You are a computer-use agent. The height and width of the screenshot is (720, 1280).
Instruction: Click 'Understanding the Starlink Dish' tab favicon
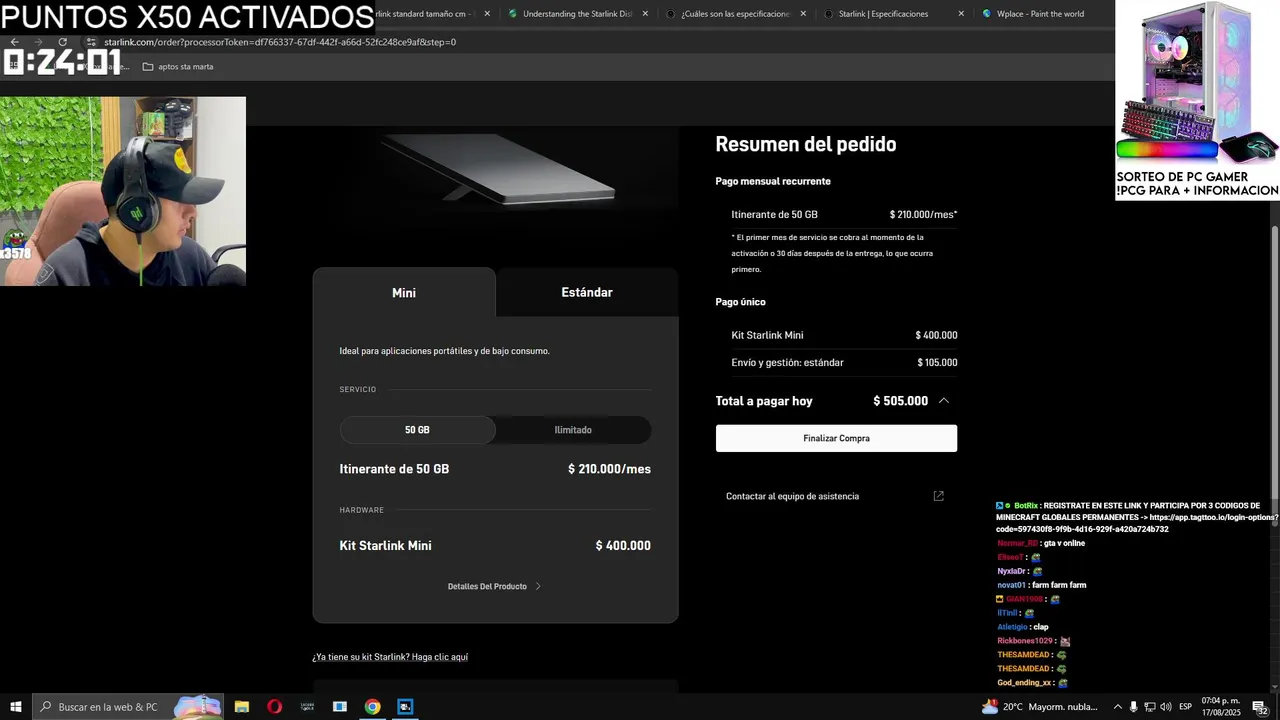click(513, 14)
